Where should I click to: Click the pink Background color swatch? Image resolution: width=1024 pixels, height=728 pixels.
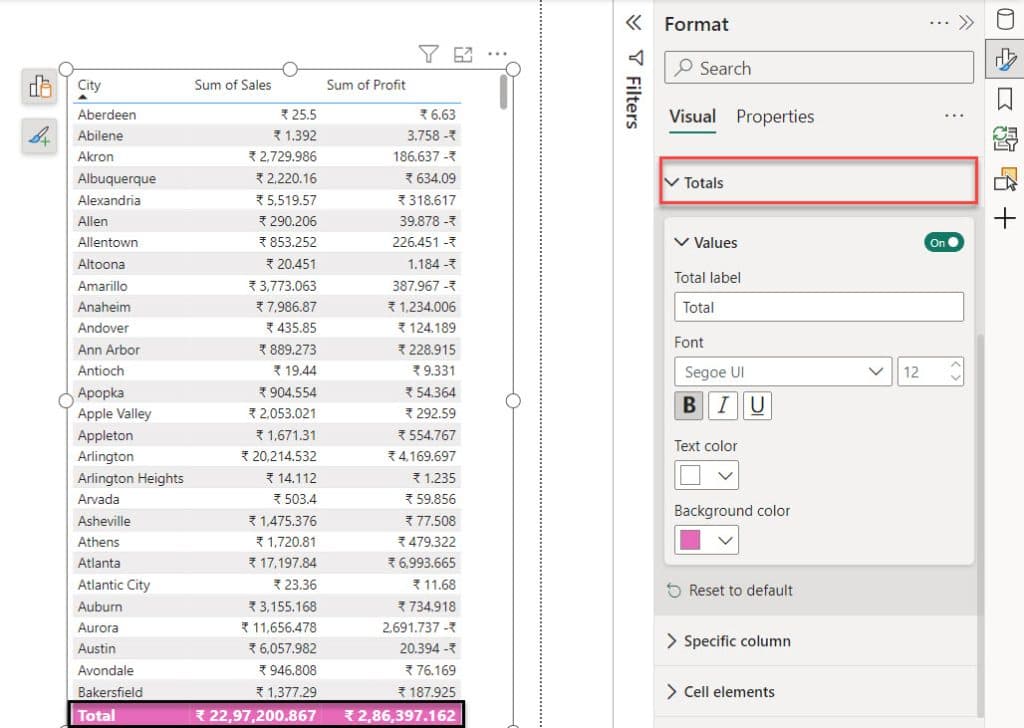[690, 539]
